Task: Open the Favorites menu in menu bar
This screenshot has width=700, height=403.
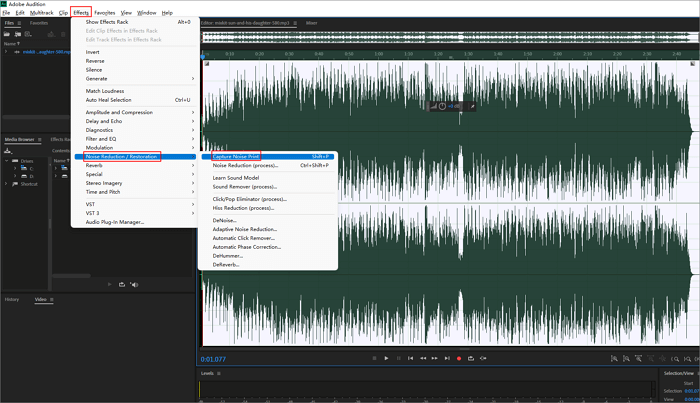Action: 104,12
